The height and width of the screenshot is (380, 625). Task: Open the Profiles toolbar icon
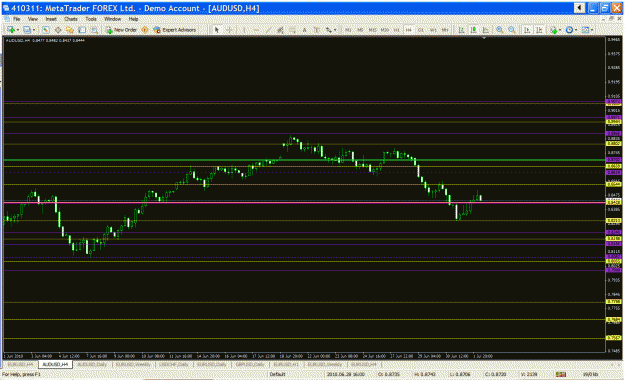tap(27, 30)
